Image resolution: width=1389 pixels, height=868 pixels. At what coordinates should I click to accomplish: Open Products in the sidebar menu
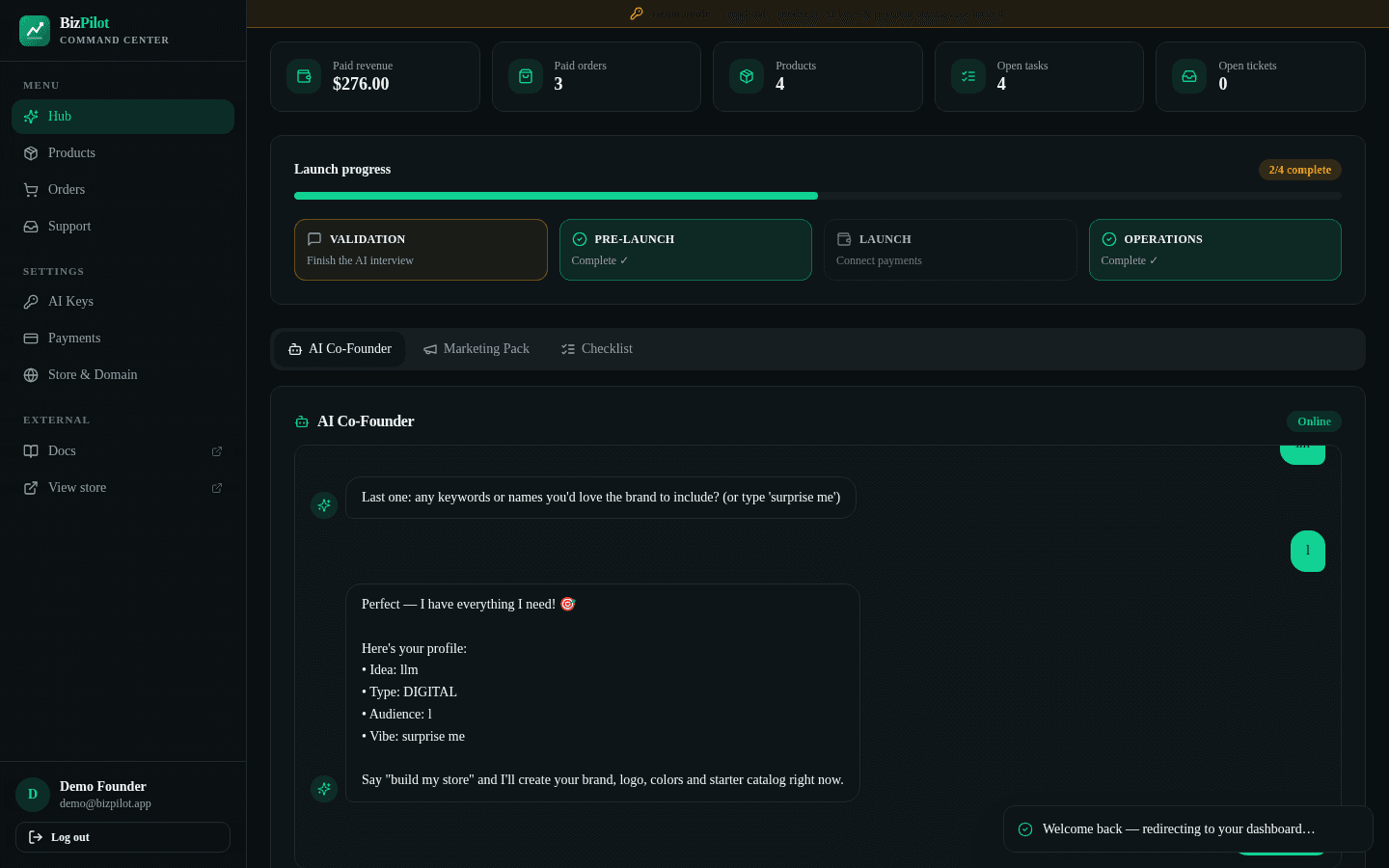point(123,153)
